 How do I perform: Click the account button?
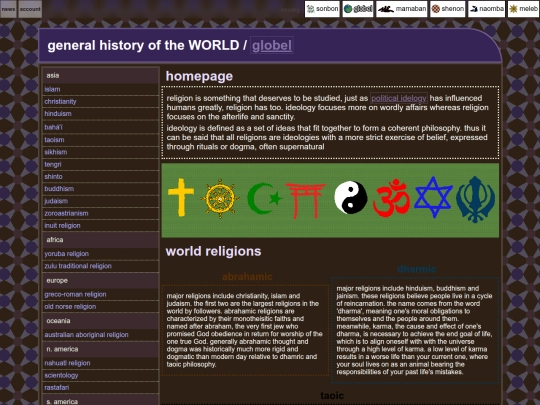click(x=30, y=9)
